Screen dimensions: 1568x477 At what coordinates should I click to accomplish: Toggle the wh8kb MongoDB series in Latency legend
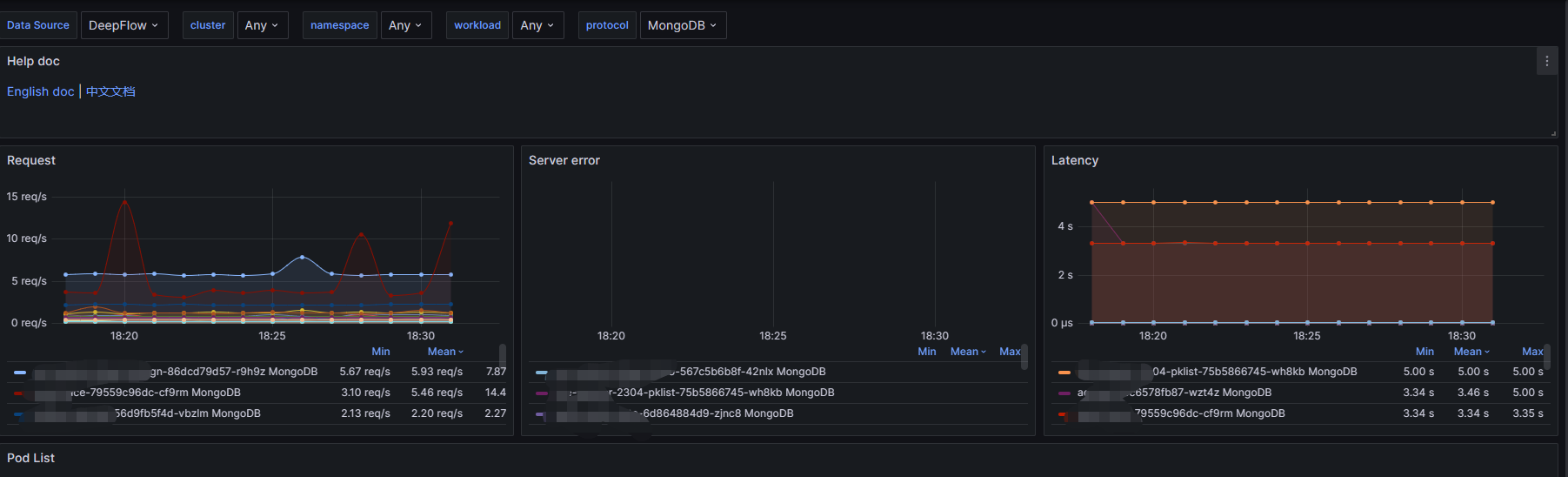point(1254,372)
